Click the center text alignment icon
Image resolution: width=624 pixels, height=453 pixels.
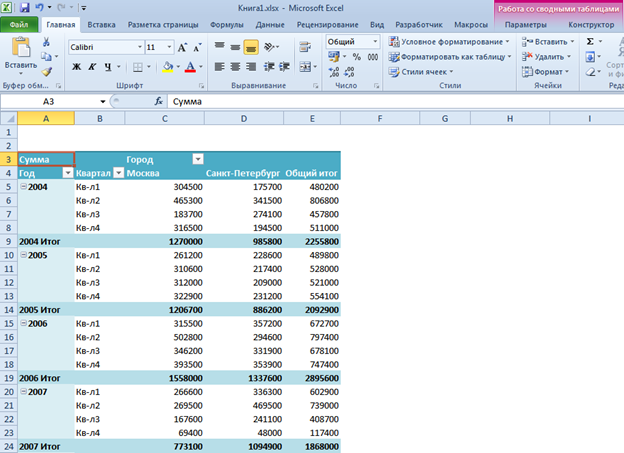tap(234, 66)
